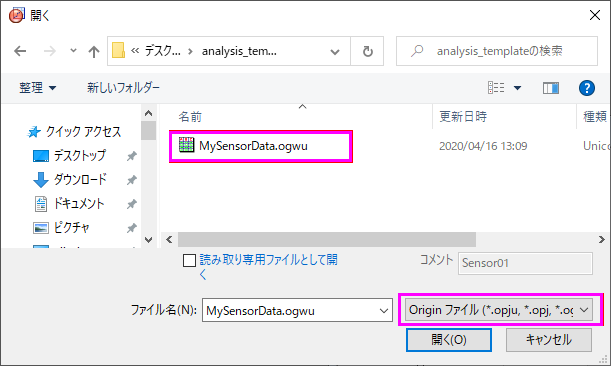611x366 pixels.
Task: Close the 開く dialog
Action: (x=595, y=15)
